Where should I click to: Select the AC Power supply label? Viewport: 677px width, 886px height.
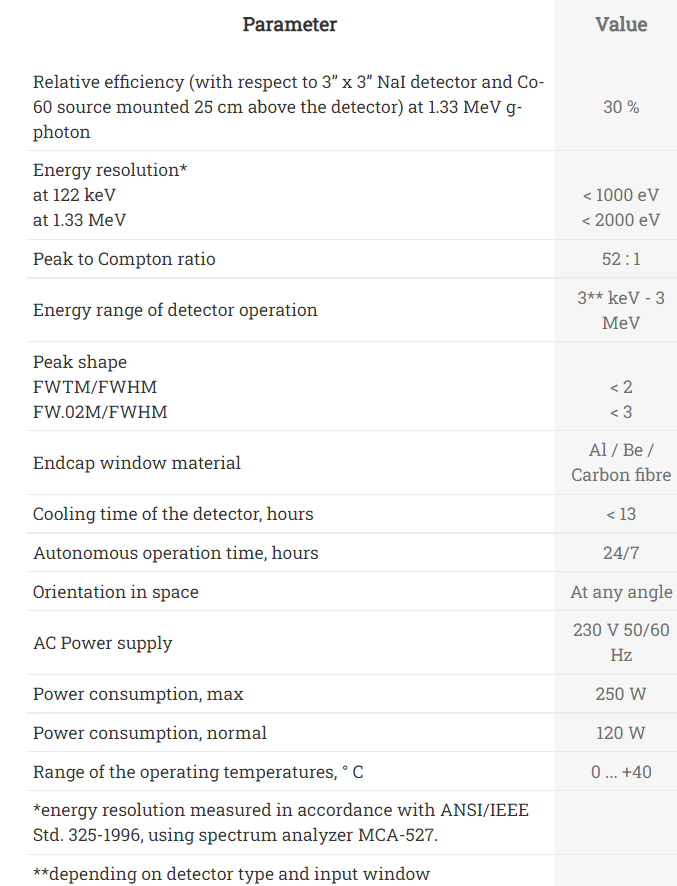(x=102, y=643)
